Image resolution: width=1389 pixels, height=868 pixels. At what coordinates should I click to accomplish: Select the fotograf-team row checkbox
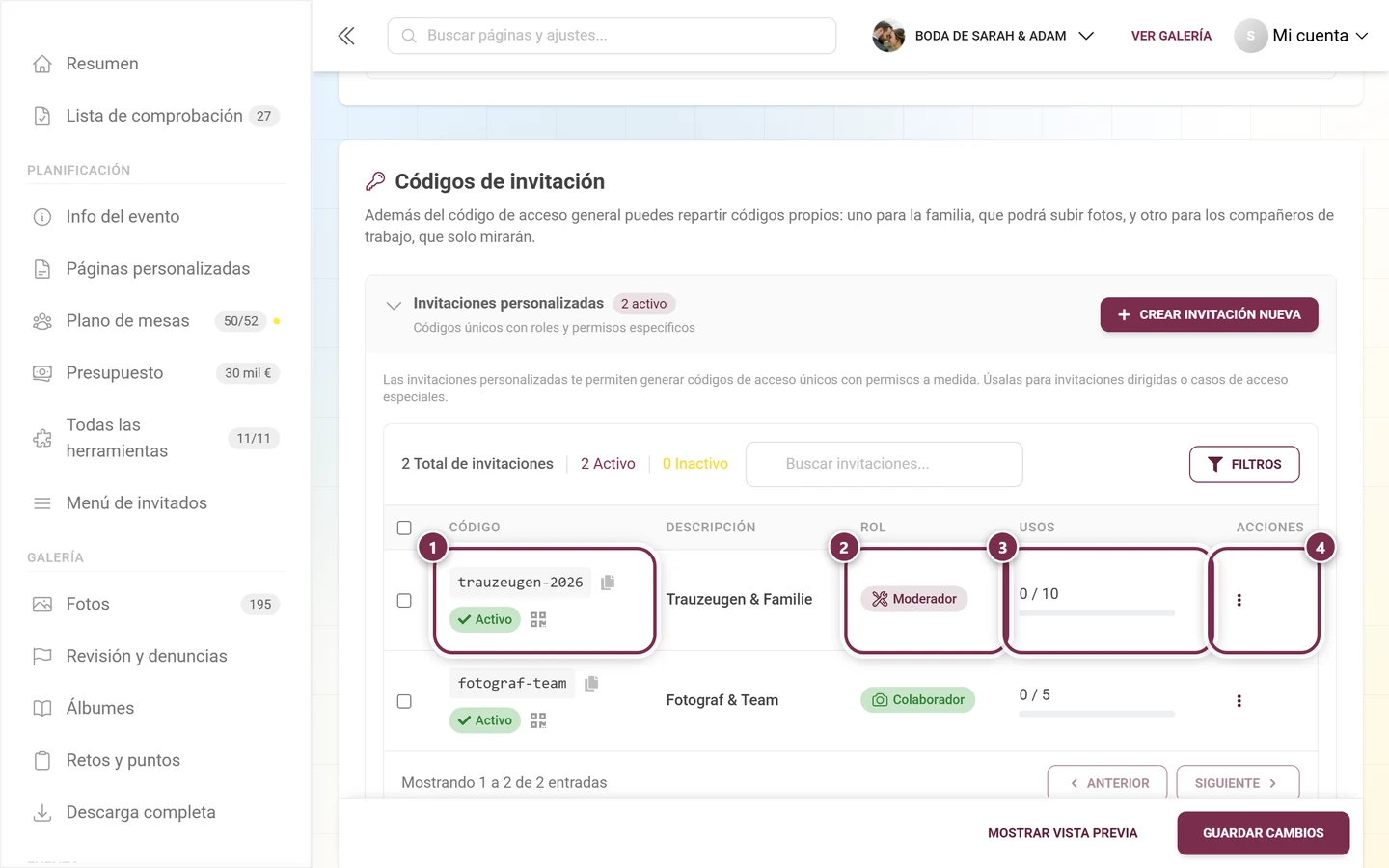[404, 701]
